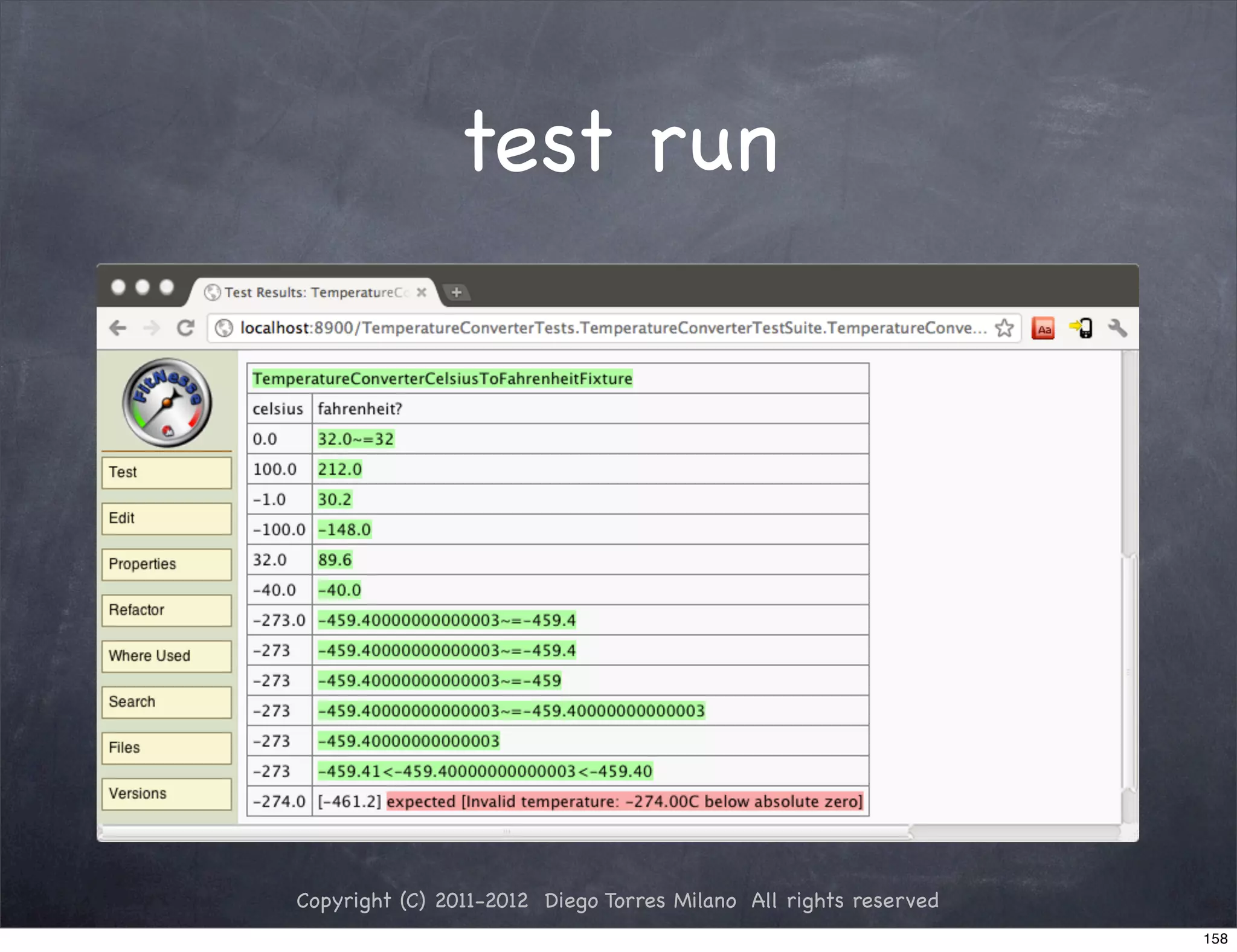This screenshot has width=1237, height=952.
Task: Click the red Aa extension icon
Action: pyautogui.click(x=1043, y=329)
